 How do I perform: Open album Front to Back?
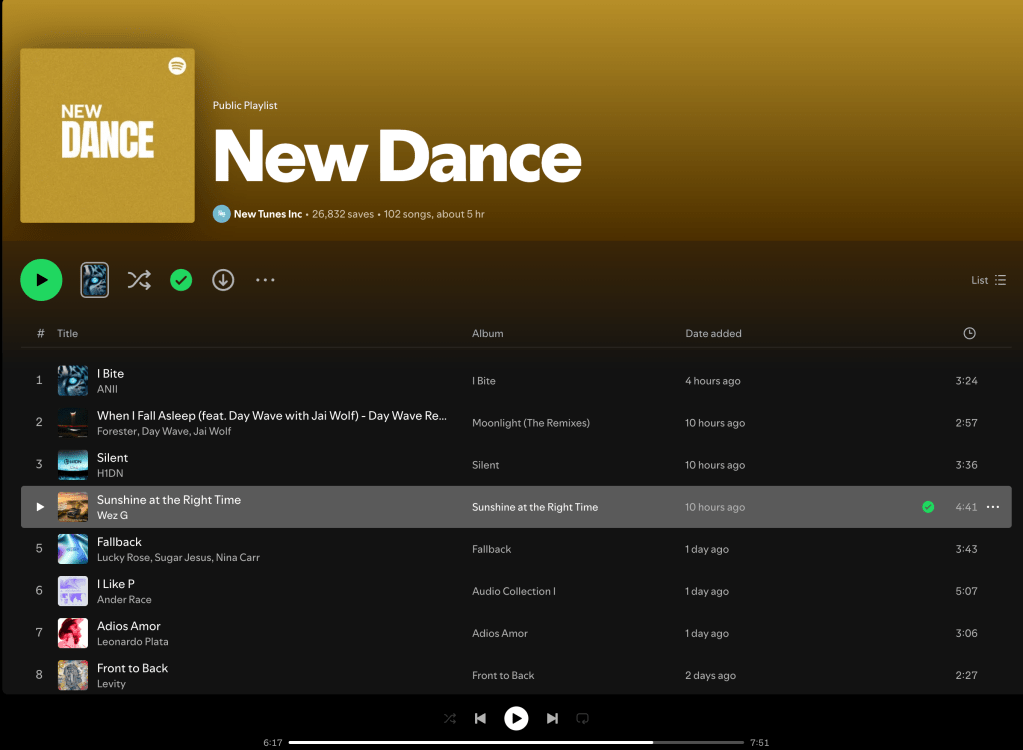pos(503,675)
